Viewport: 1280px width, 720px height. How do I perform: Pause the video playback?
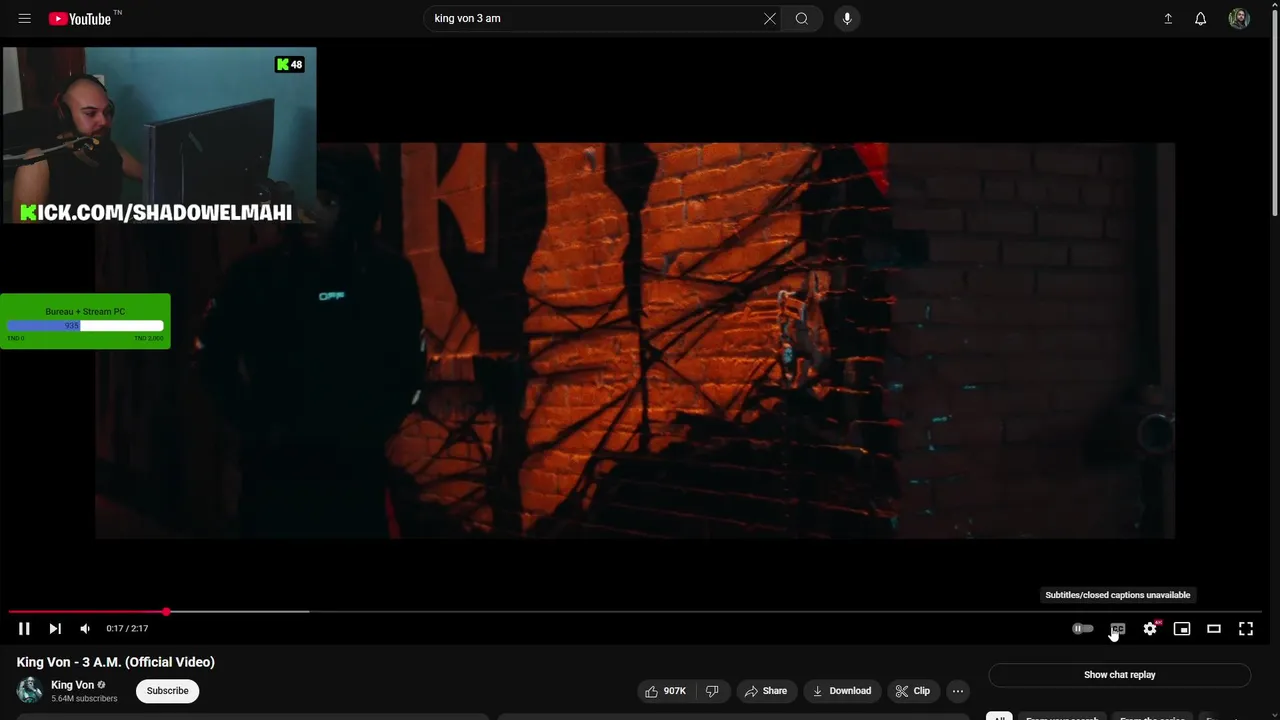[x=24, y=628]
